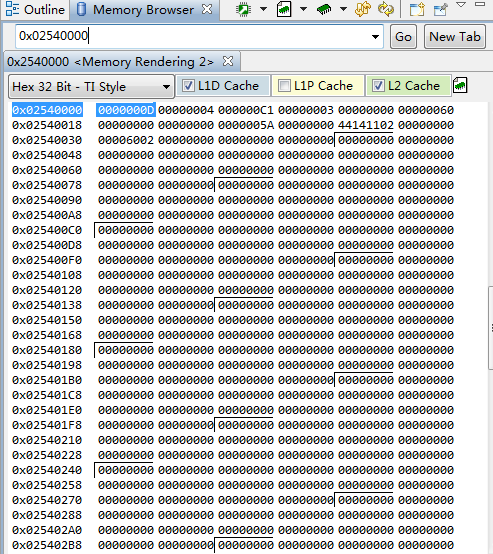This screenshot has width=493, height=554.
Task: Click the memory value 44141102
Action: [366, 125]
